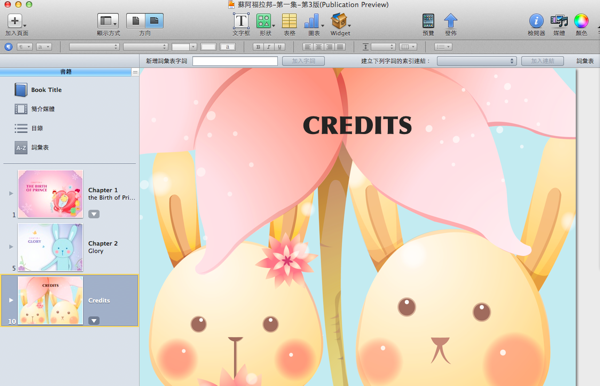Click the sidebar header menu button

coord(135,72)
